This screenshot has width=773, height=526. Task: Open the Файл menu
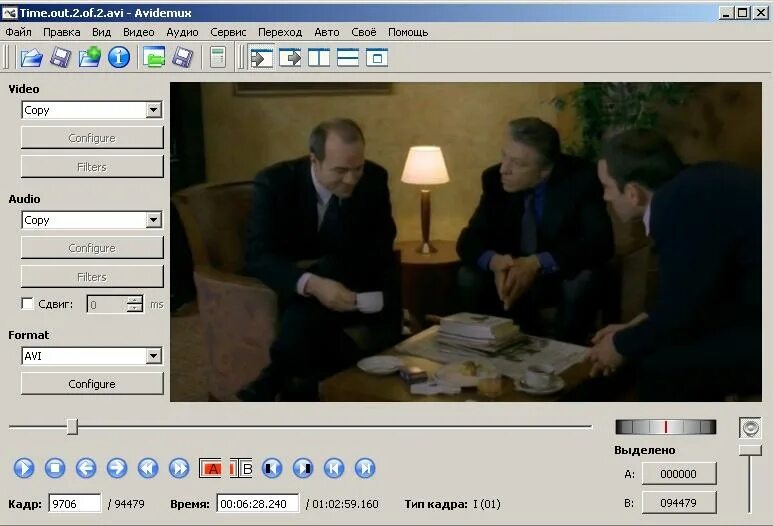point(18,33)
